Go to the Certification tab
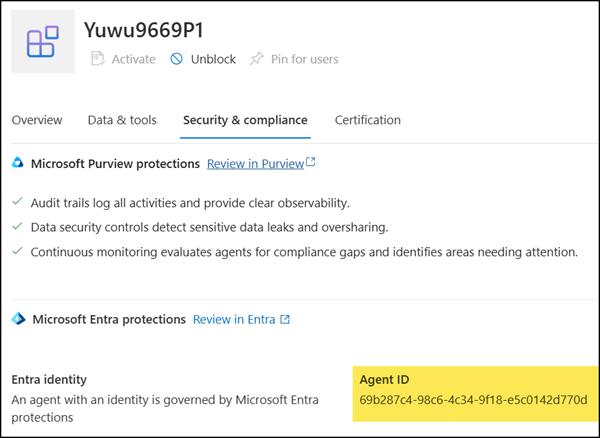The image size is (600, 438). (x=367, y=120)
